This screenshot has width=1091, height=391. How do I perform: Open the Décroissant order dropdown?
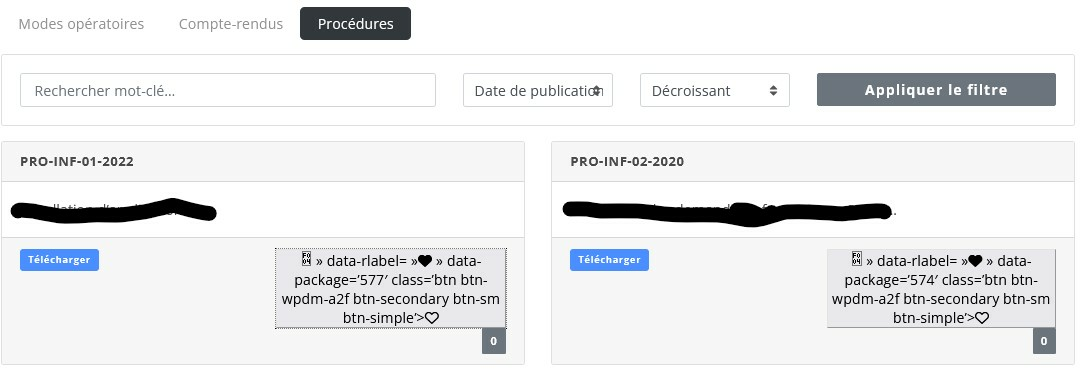(715, 90)
